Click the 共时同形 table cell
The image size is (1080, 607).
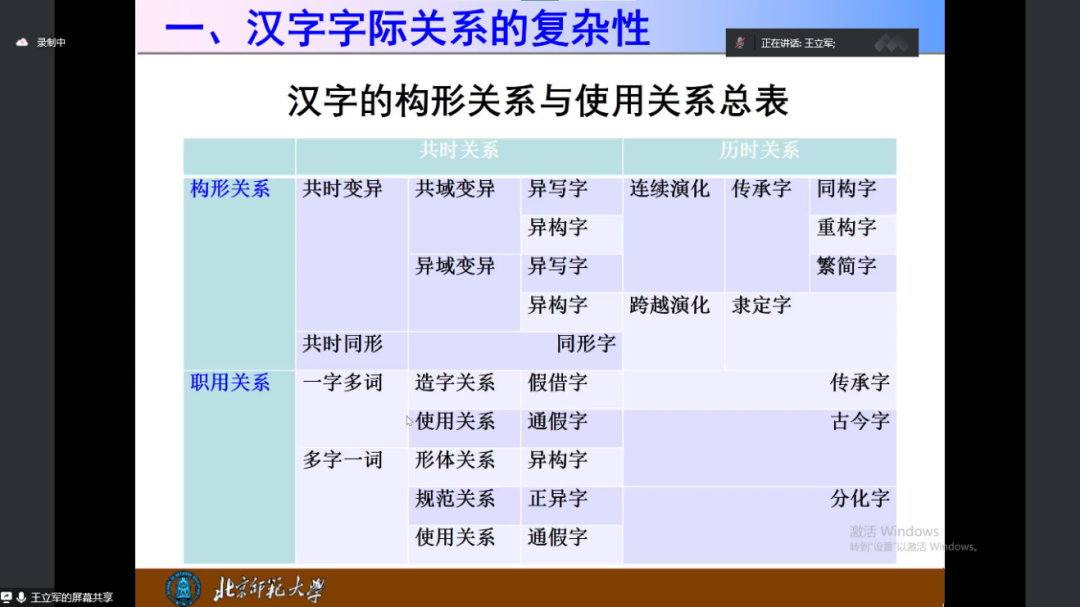click(343, 344)
